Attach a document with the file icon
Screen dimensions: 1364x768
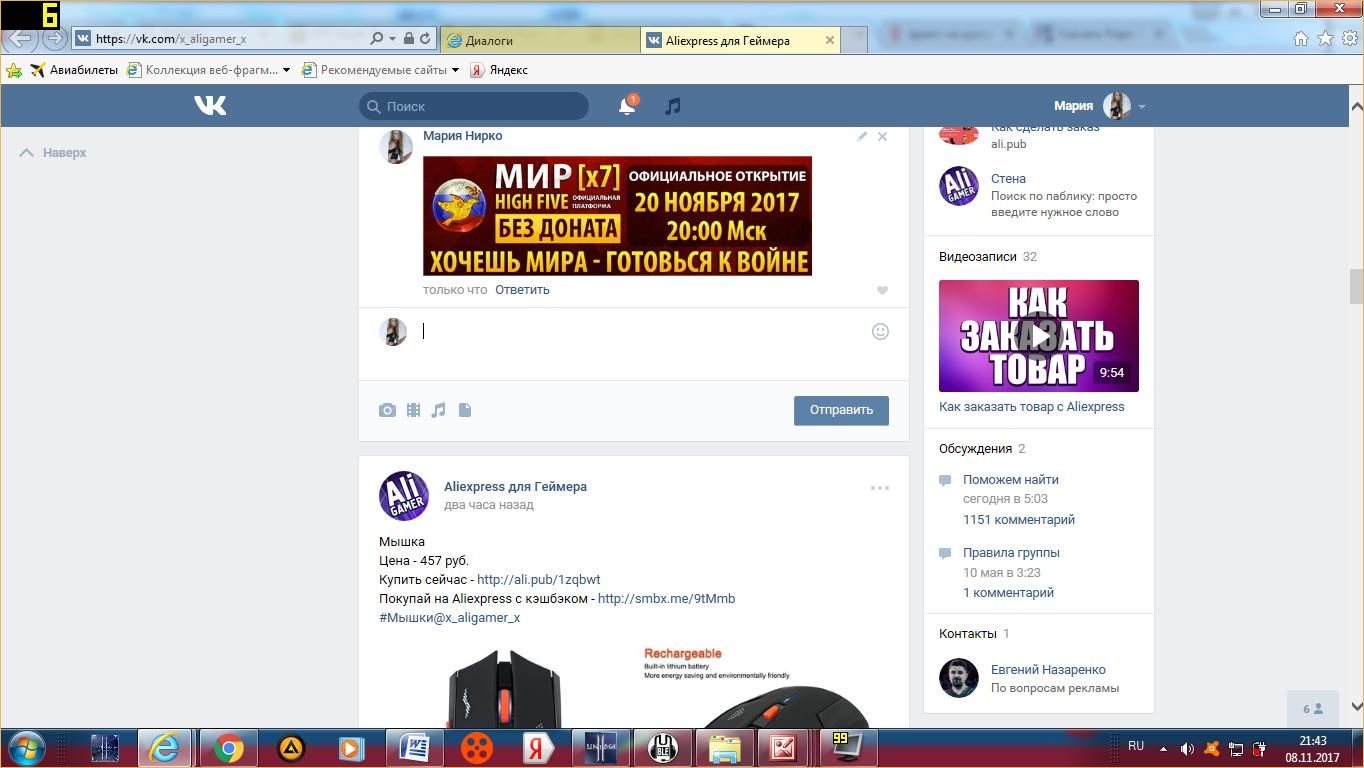click(465, 410)
